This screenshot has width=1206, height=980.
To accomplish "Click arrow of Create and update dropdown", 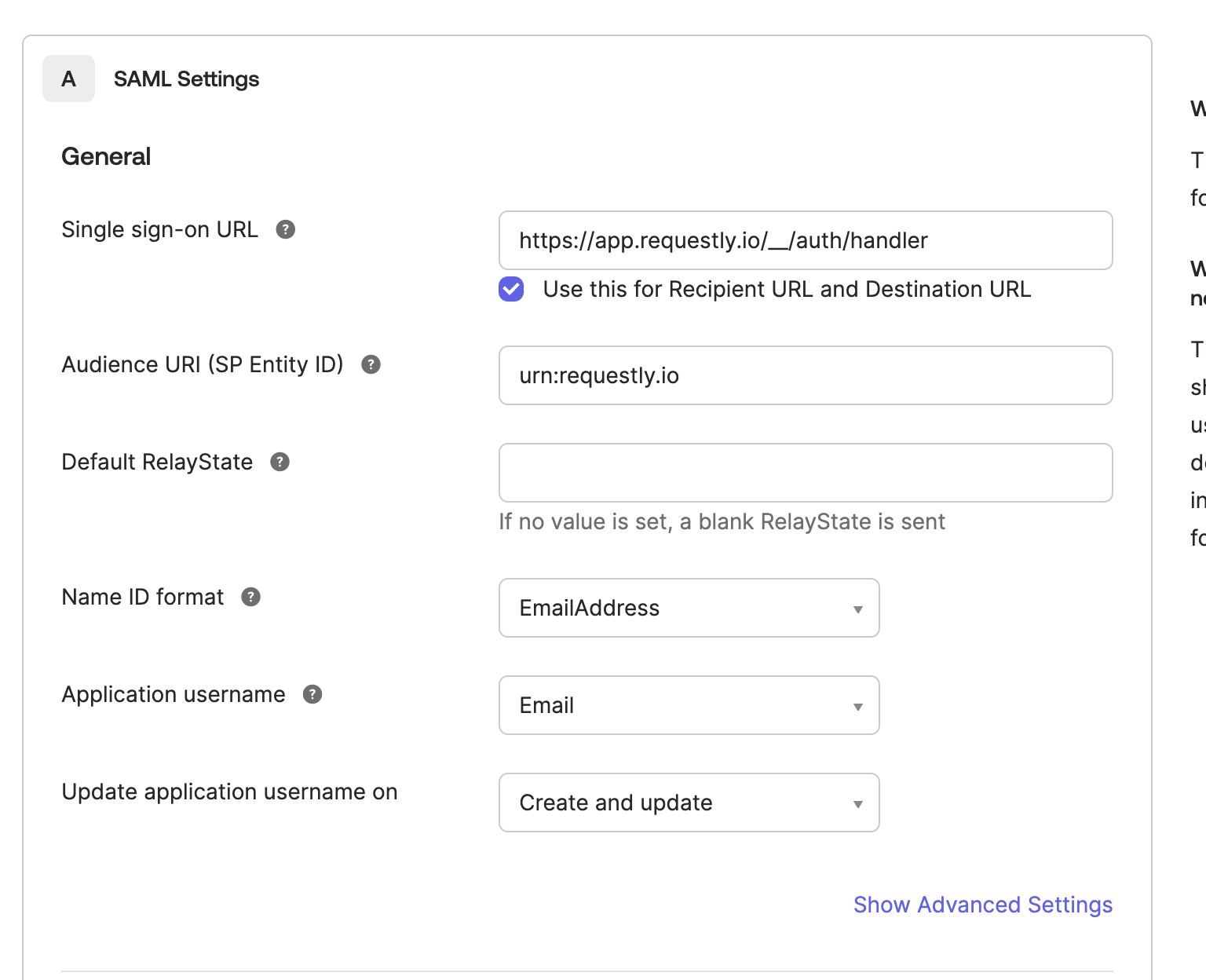I will (x=858, y=804).
